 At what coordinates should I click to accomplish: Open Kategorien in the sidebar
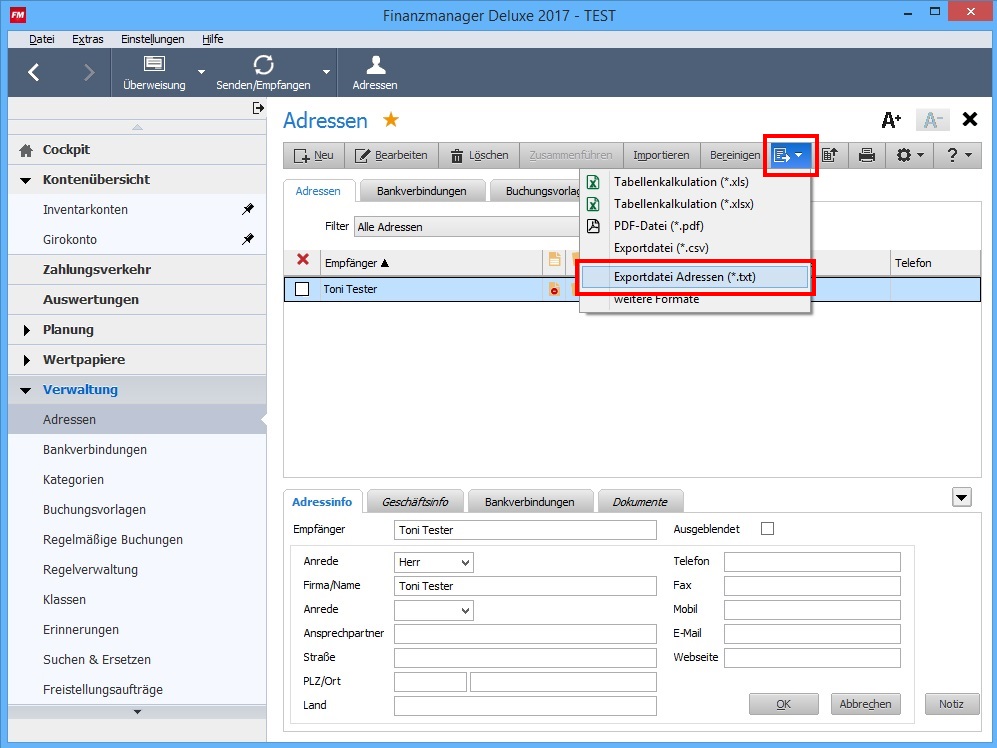point(73,480)
